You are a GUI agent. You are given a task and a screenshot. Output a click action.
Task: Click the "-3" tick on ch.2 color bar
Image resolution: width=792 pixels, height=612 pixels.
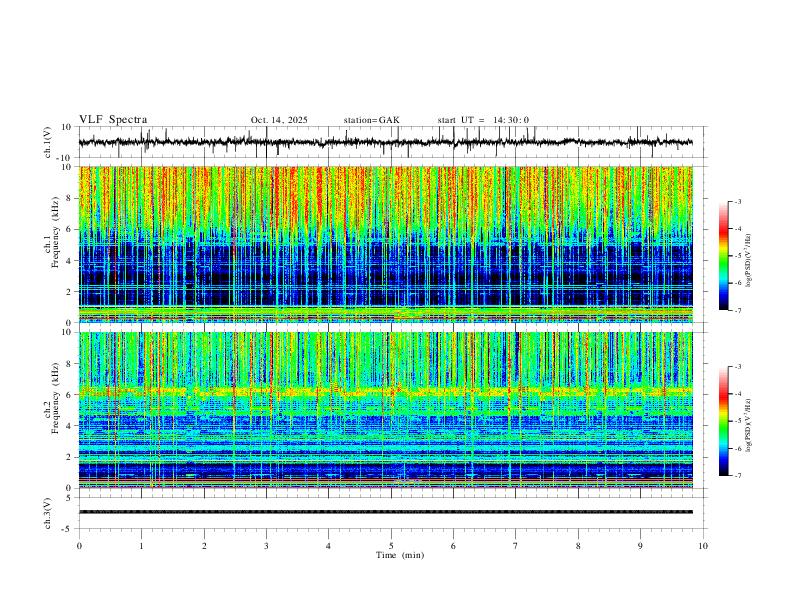[738, 367]
